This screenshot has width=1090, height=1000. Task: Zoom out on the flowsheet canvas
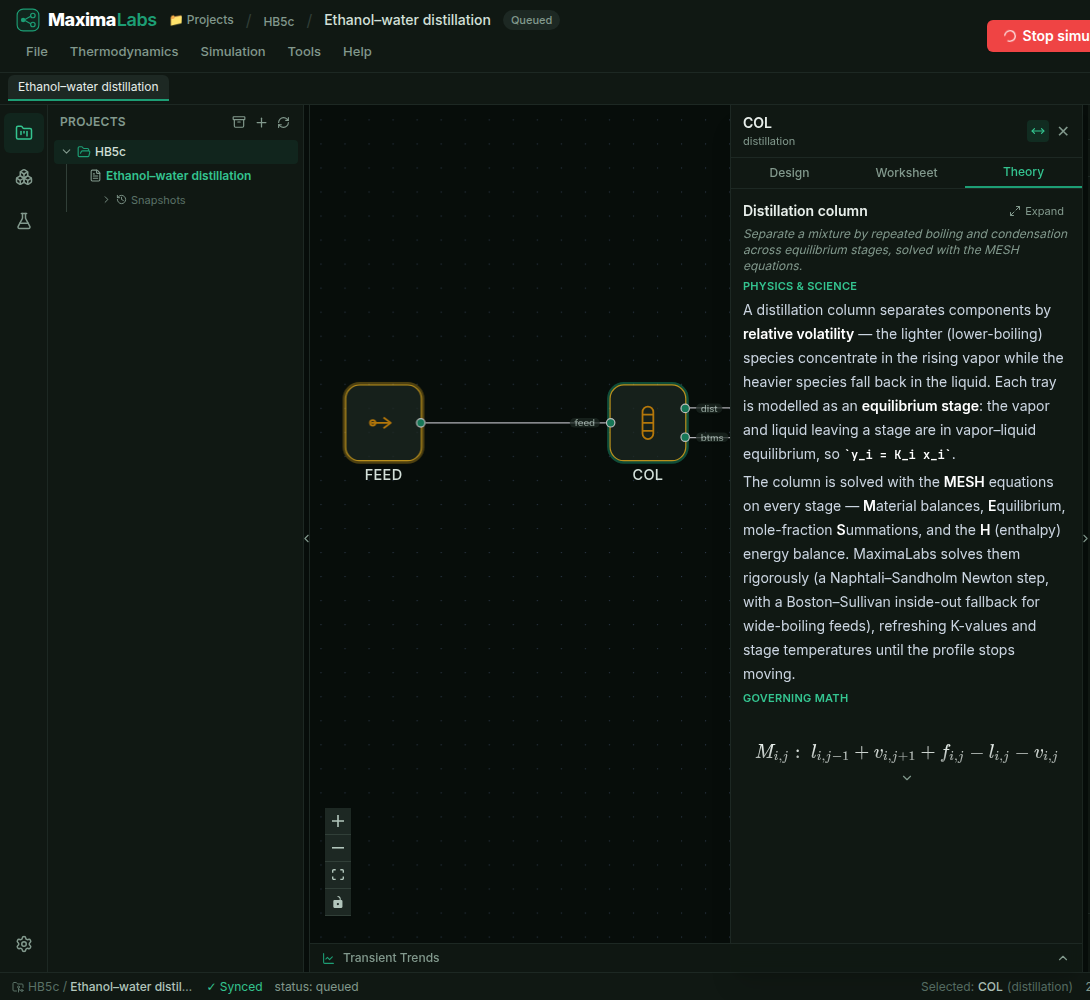(338, 848)
